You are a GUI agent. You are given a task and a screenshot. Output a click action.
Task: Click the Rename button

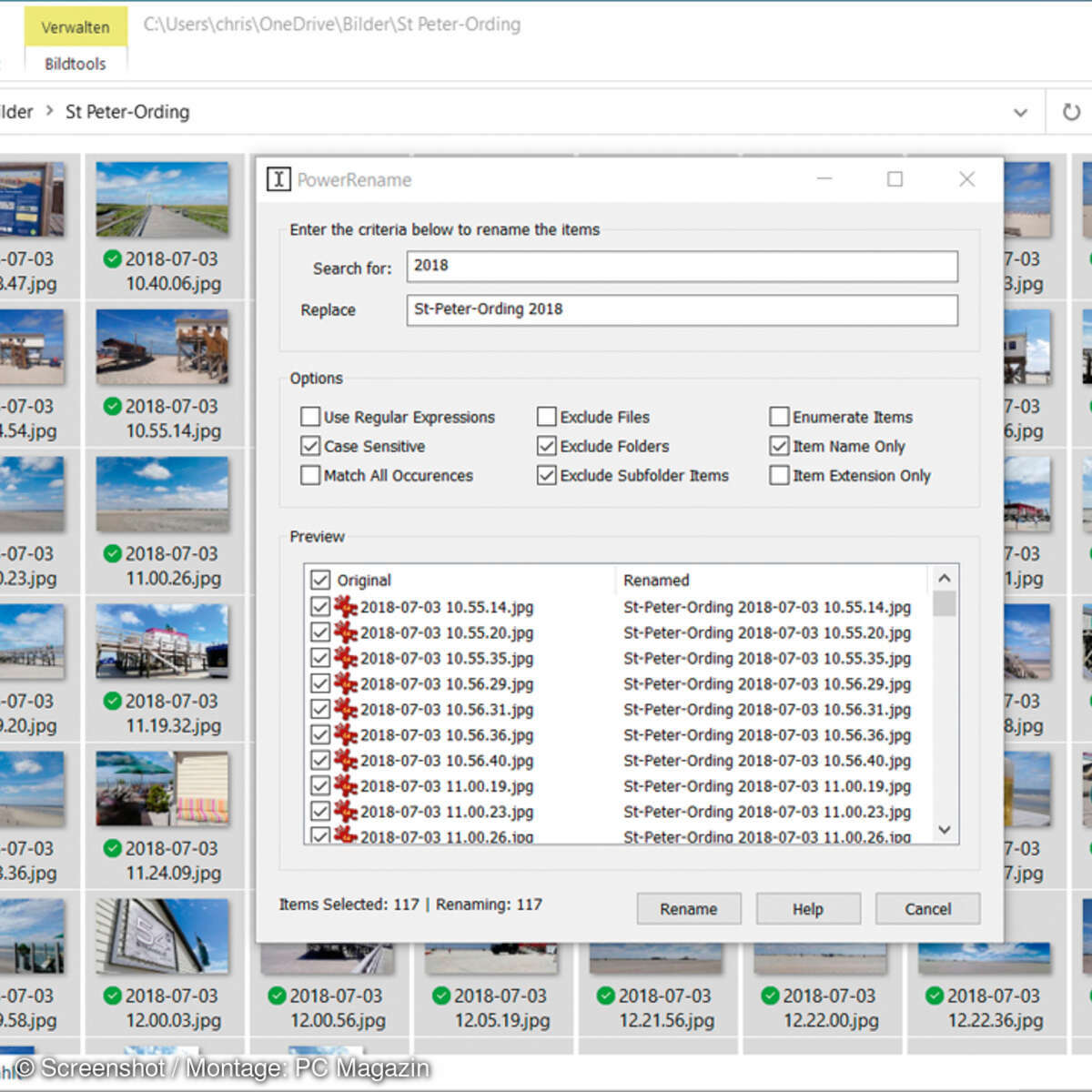coord(688,908)
